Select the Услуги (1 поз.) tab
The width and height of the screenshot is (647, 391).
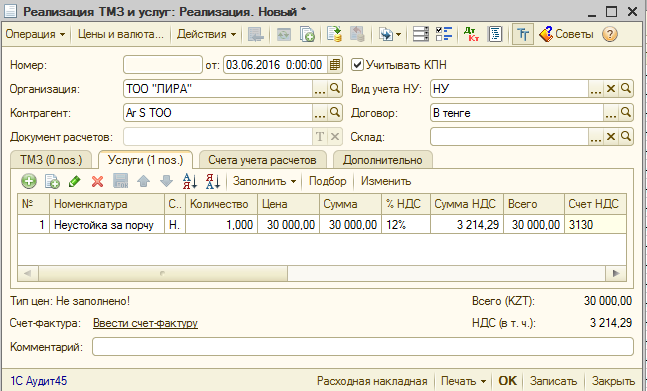[x=145, y=160]
